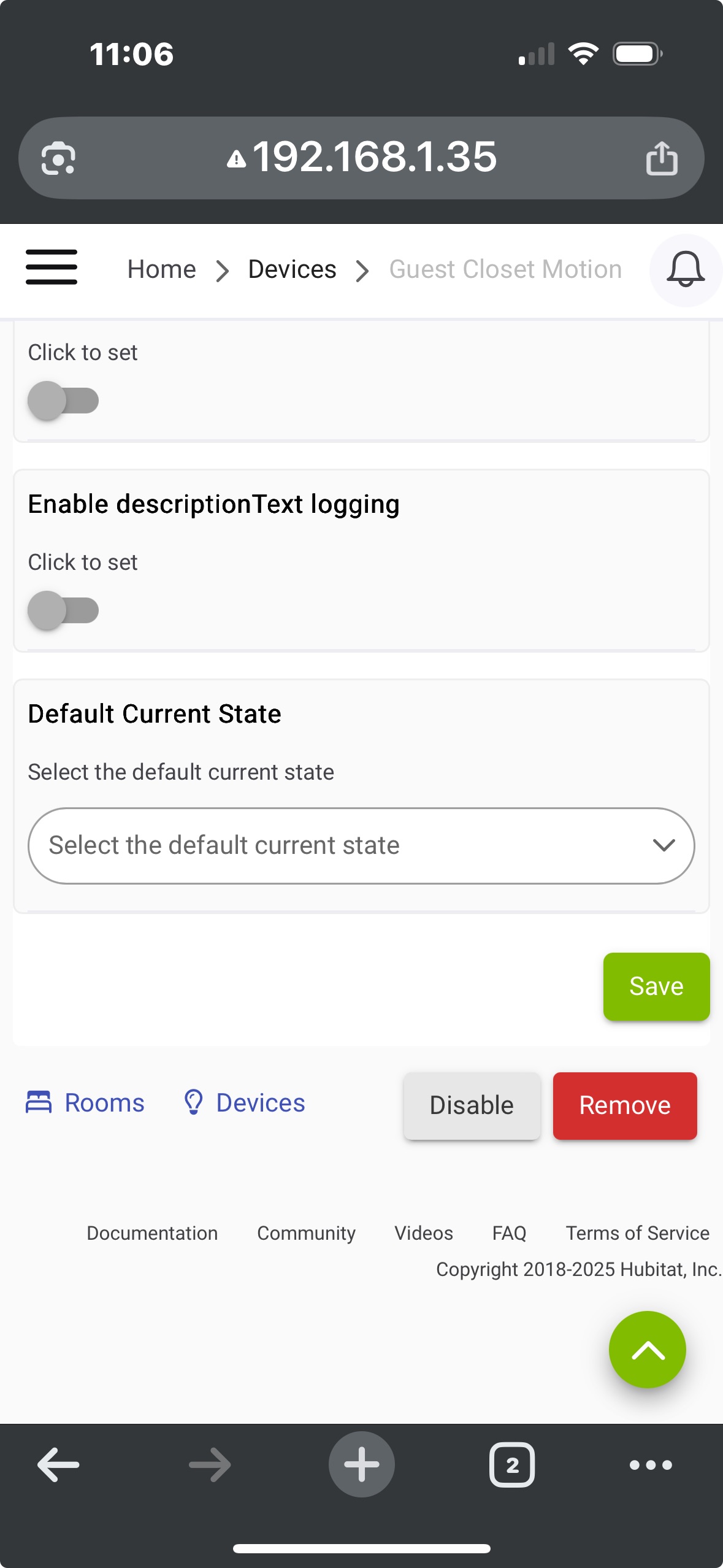Open new tab with plus button

click(361, 1464)
